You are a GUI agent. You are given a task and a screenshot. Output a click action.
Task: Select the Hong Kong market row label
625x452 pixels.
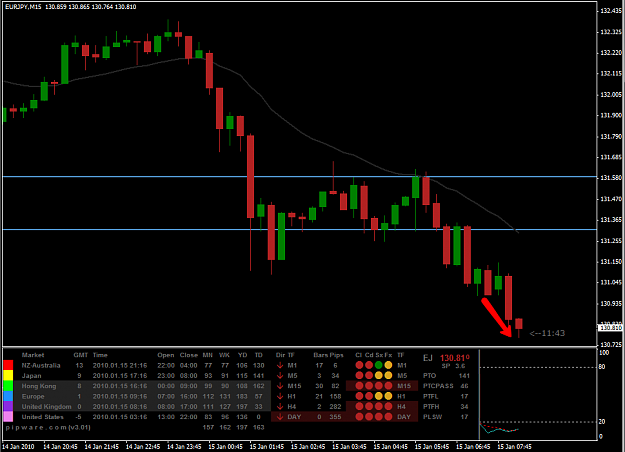[x=39, y=386]
